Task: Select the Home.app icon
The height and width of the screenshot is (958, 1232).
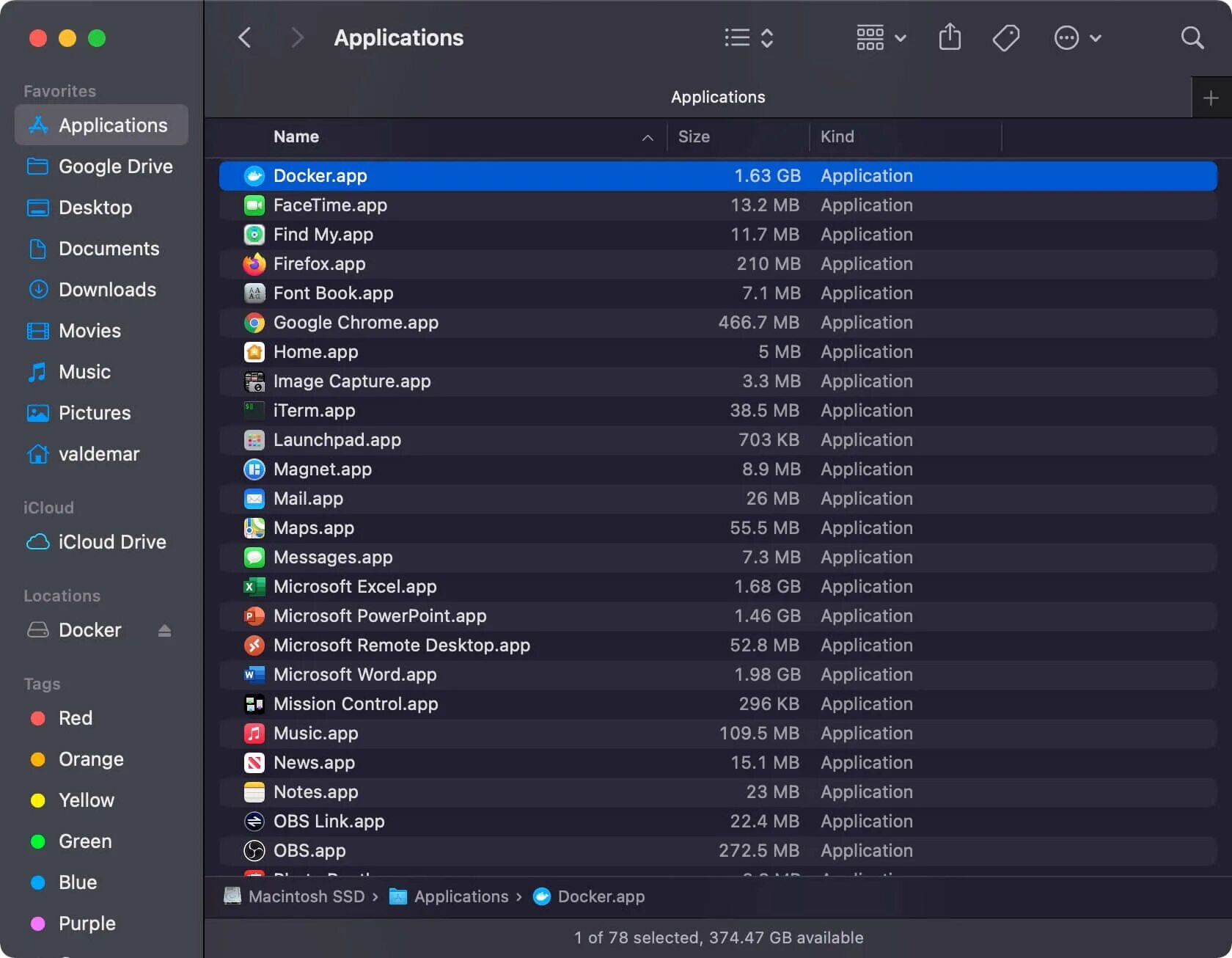Action: click(x=254, y=352)
